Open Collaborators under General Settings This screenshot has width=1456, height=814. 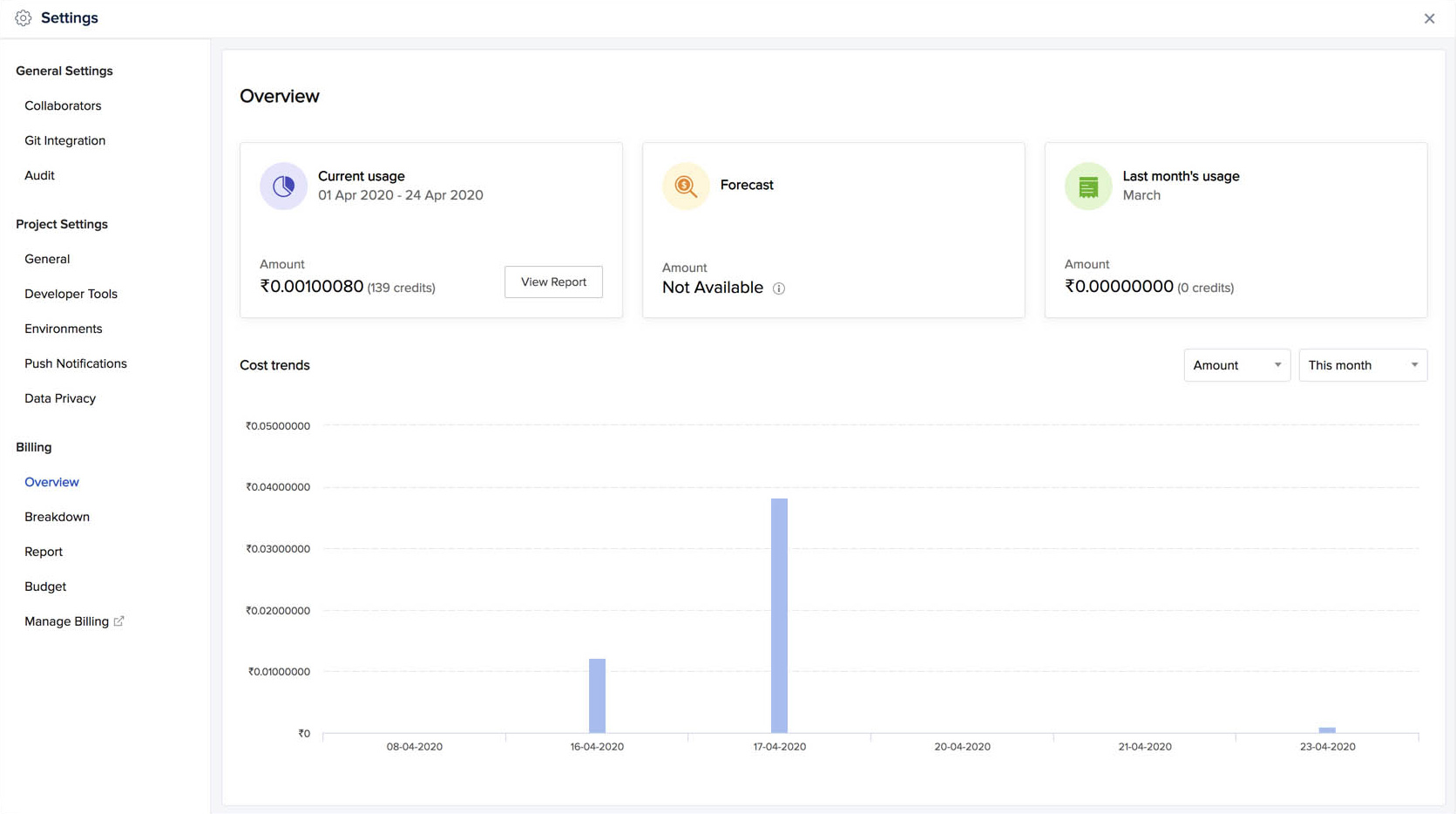(x=62, y=105)
